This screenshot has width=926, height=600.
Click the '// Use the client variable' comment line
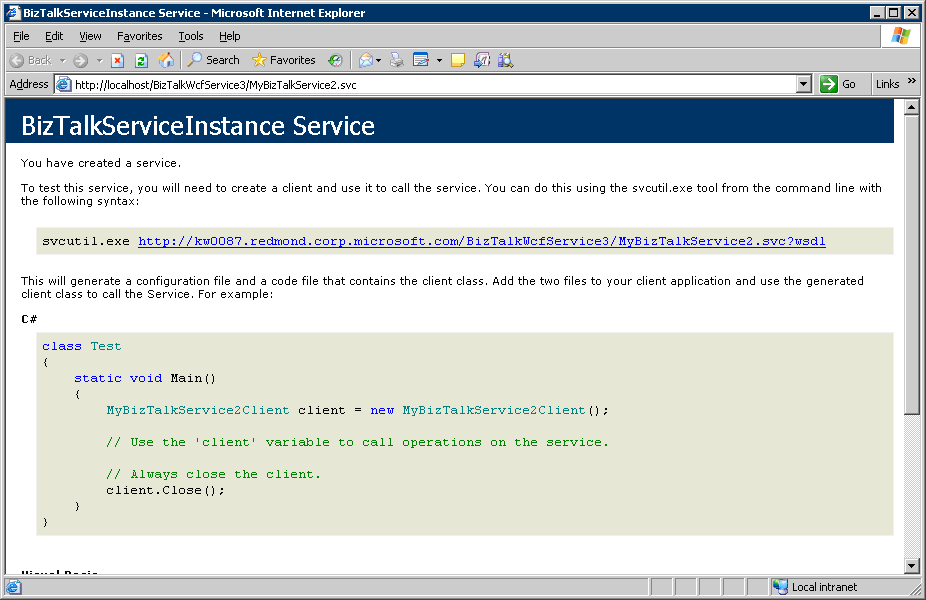coord(357,442)
